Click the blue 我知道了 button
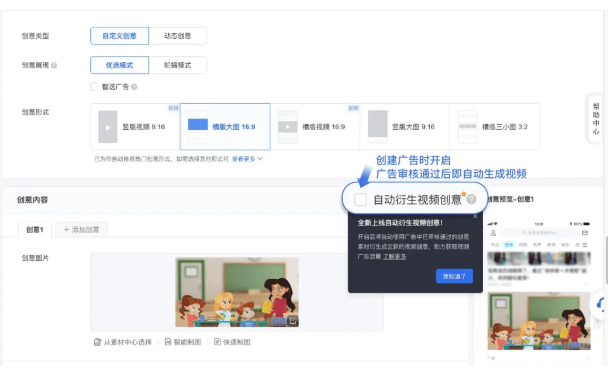This screenshot has height=380, width=613. tap(454, 276)
